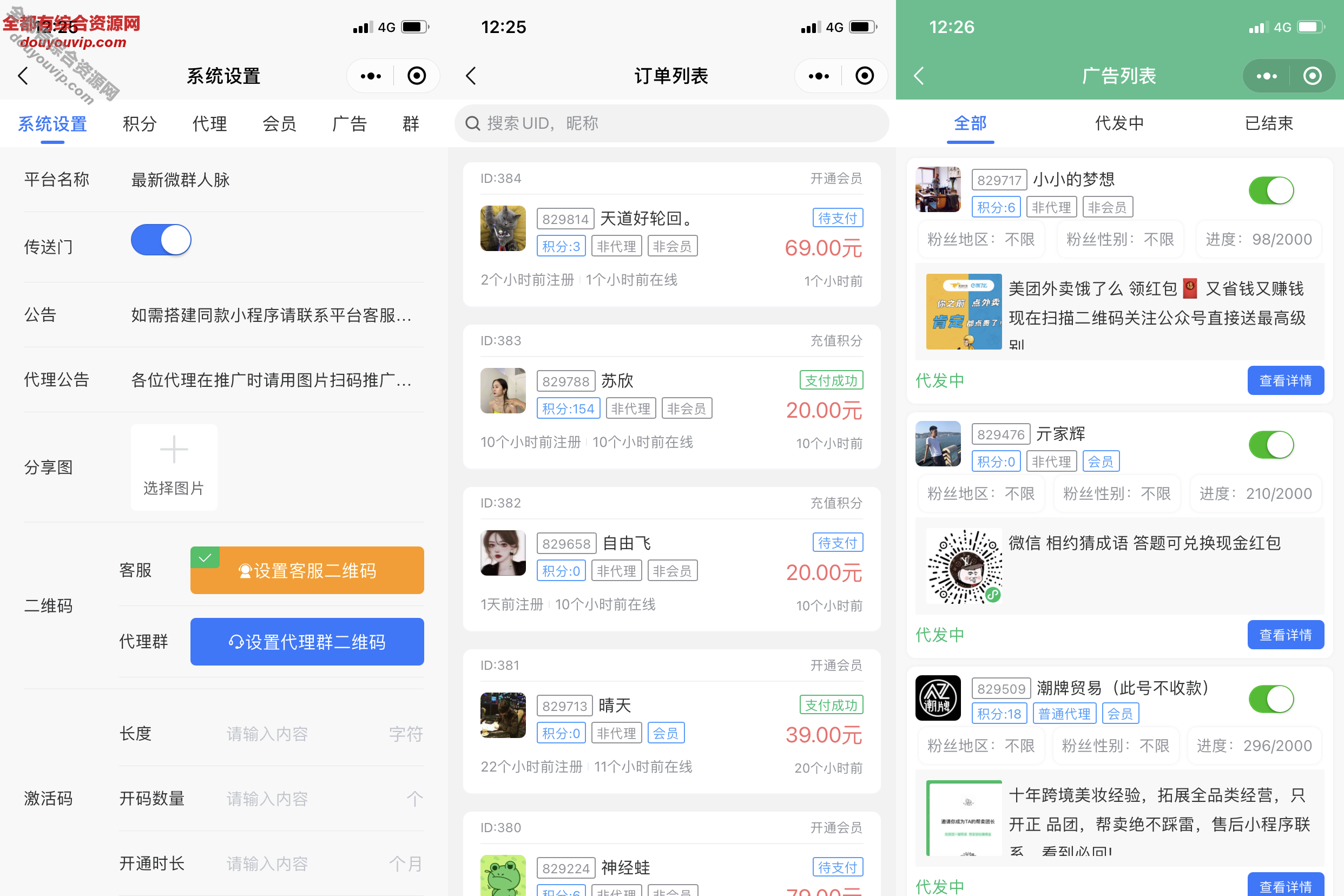
Task: Open frog avatar of user 神经蛙
Action: (503, 875)
